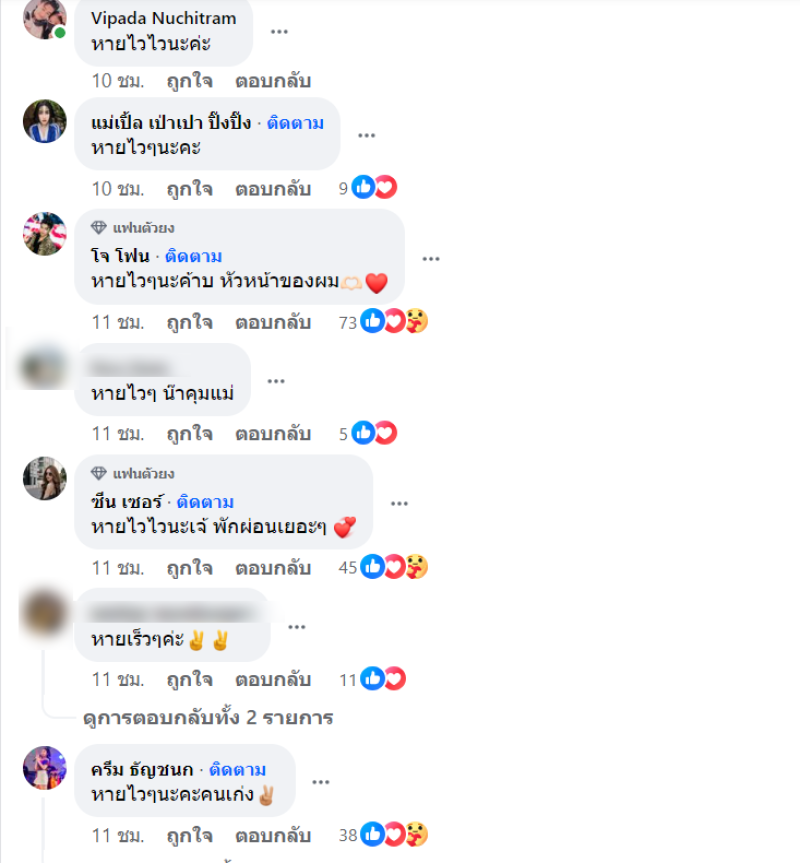
Task: View reactions on comment with 73 reactions
Action: point(383,321)
